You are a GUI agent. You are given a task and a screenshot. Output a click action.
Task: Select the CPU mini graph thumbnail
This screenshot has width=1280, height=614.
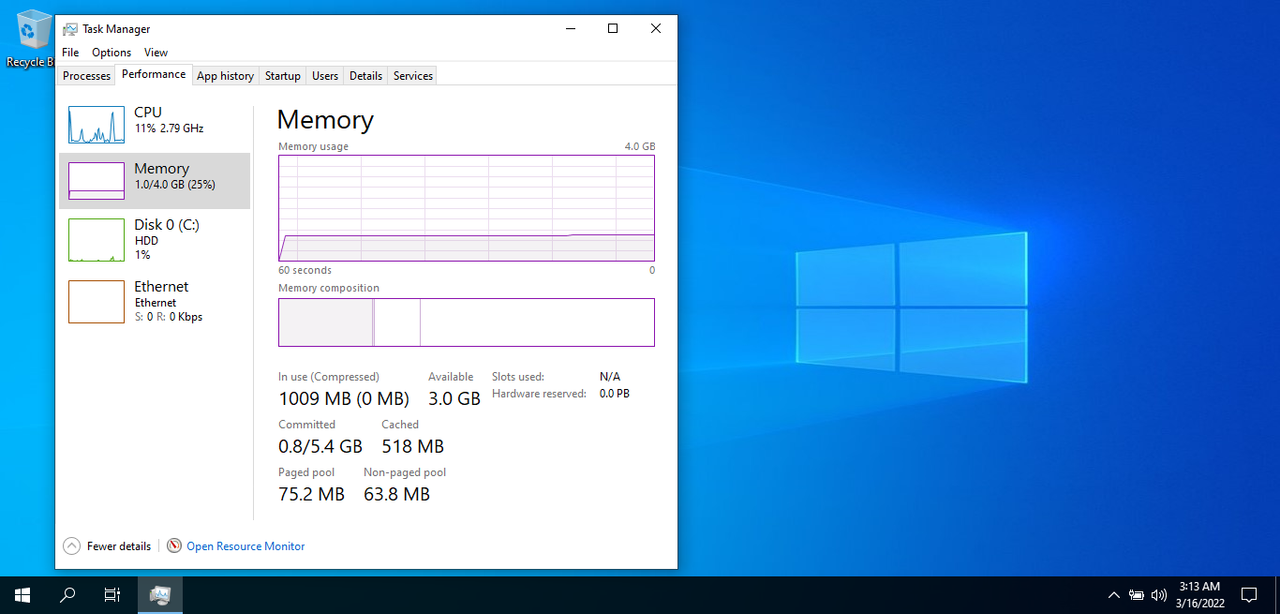click(96, 124)
